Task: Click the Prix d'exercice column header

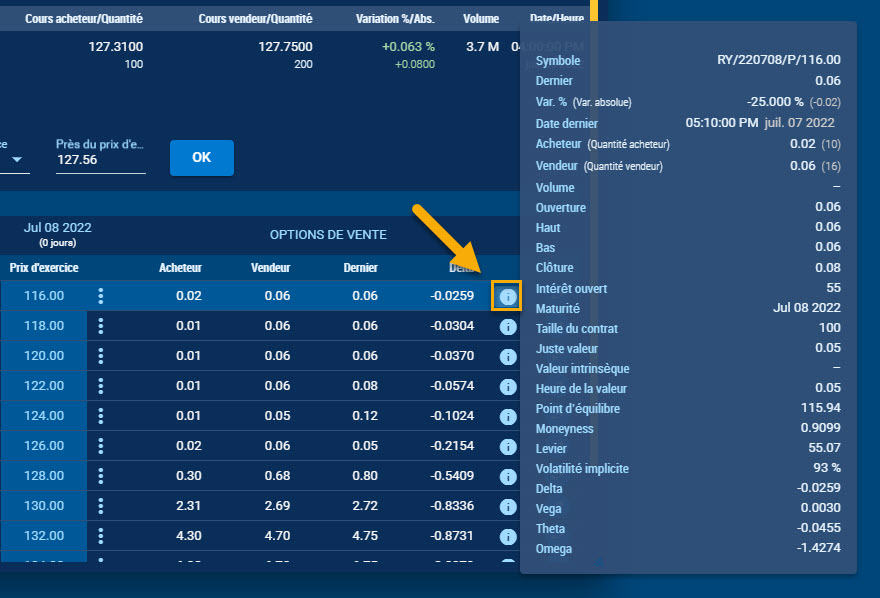Action: [44, 268]
